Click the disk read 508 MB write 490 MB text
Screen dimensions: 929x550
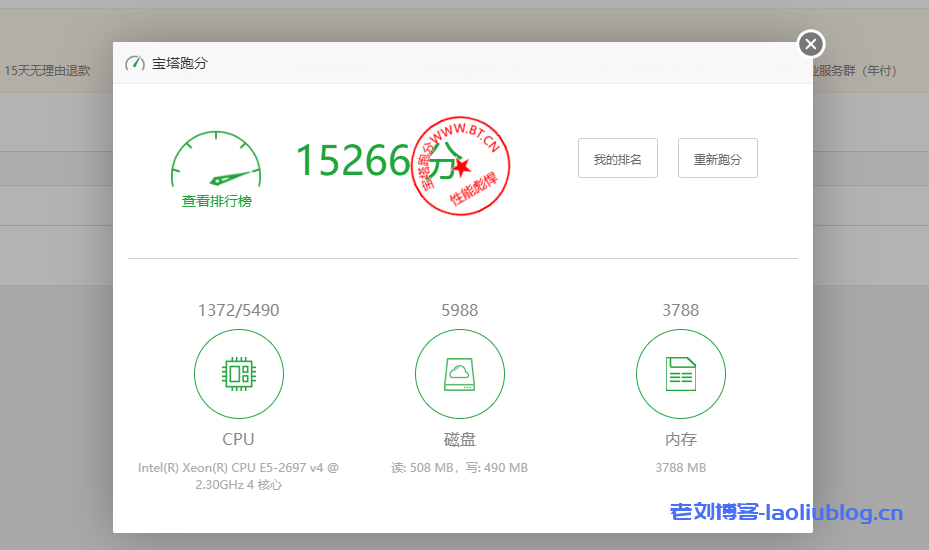(460, 468)
